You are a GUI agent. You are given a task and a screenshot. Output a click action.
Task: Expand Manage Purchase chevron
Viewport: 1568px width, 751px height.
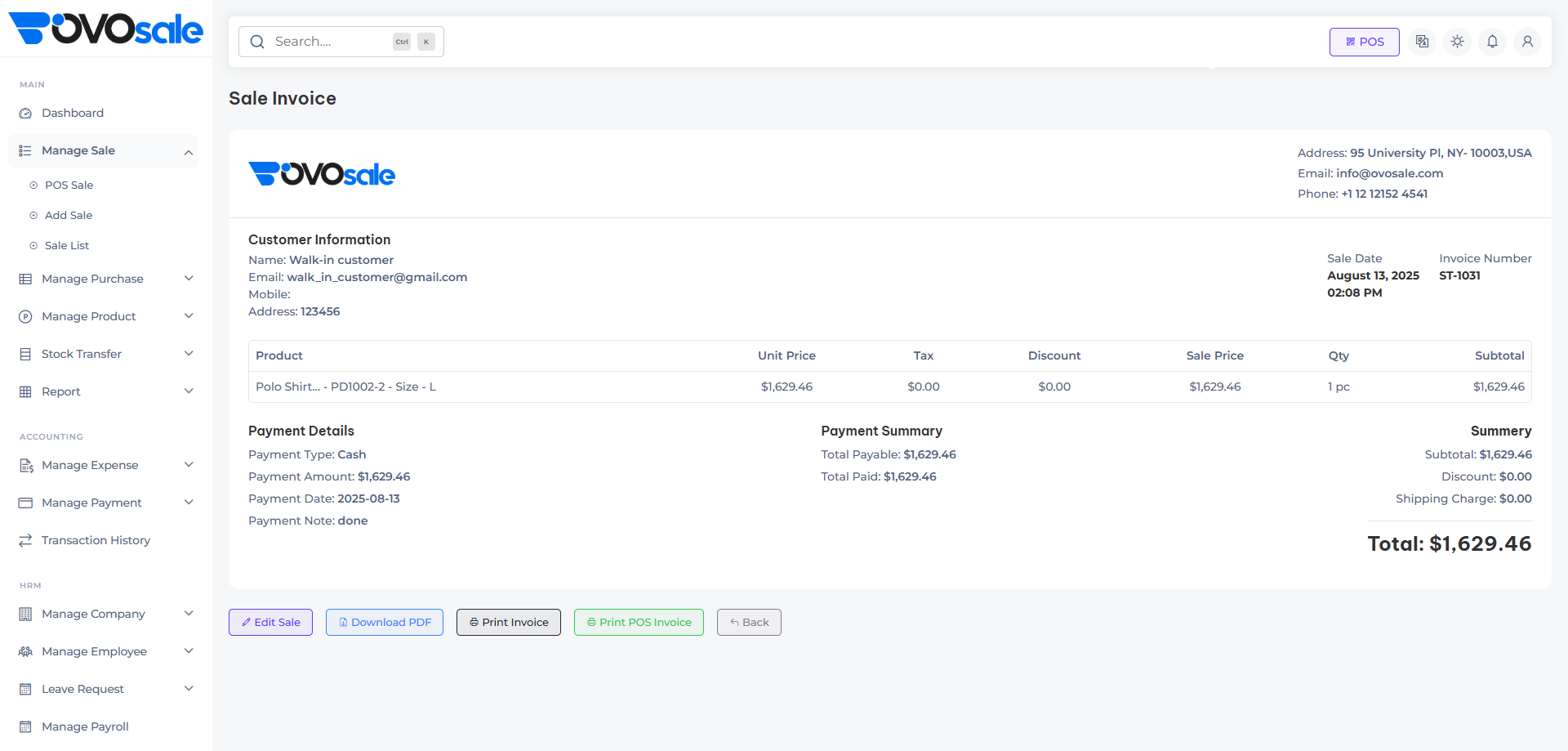click(x=189, y=279)
